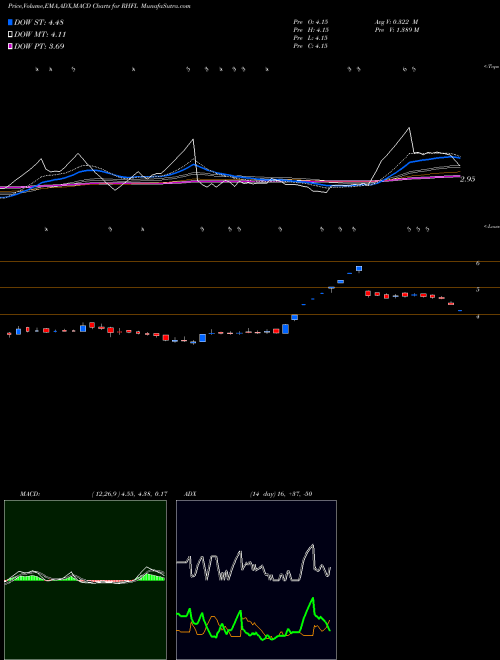Click the 'Pre C: 4.15' value
The width and height of the screenshot is (500, 660).
click(311, 46)
